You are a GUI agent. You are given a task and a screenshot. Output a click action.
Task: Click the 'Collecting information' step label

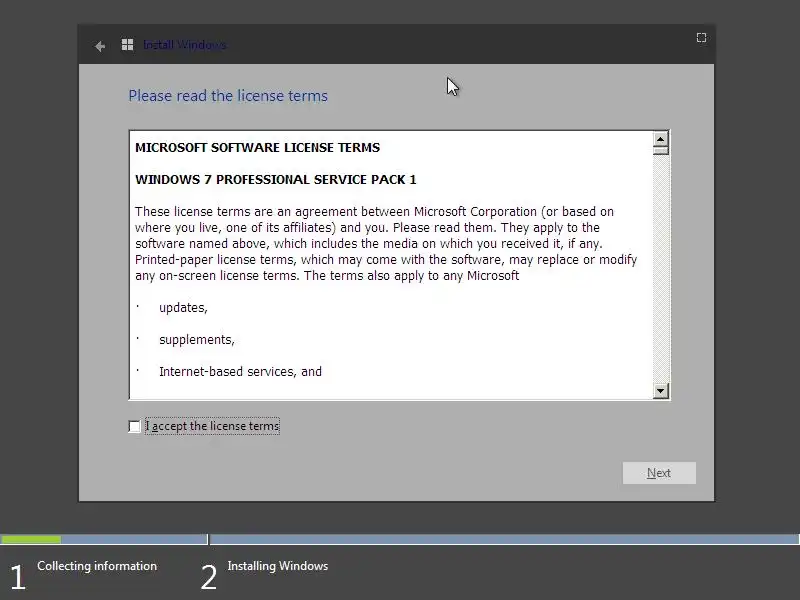(97, 566)
